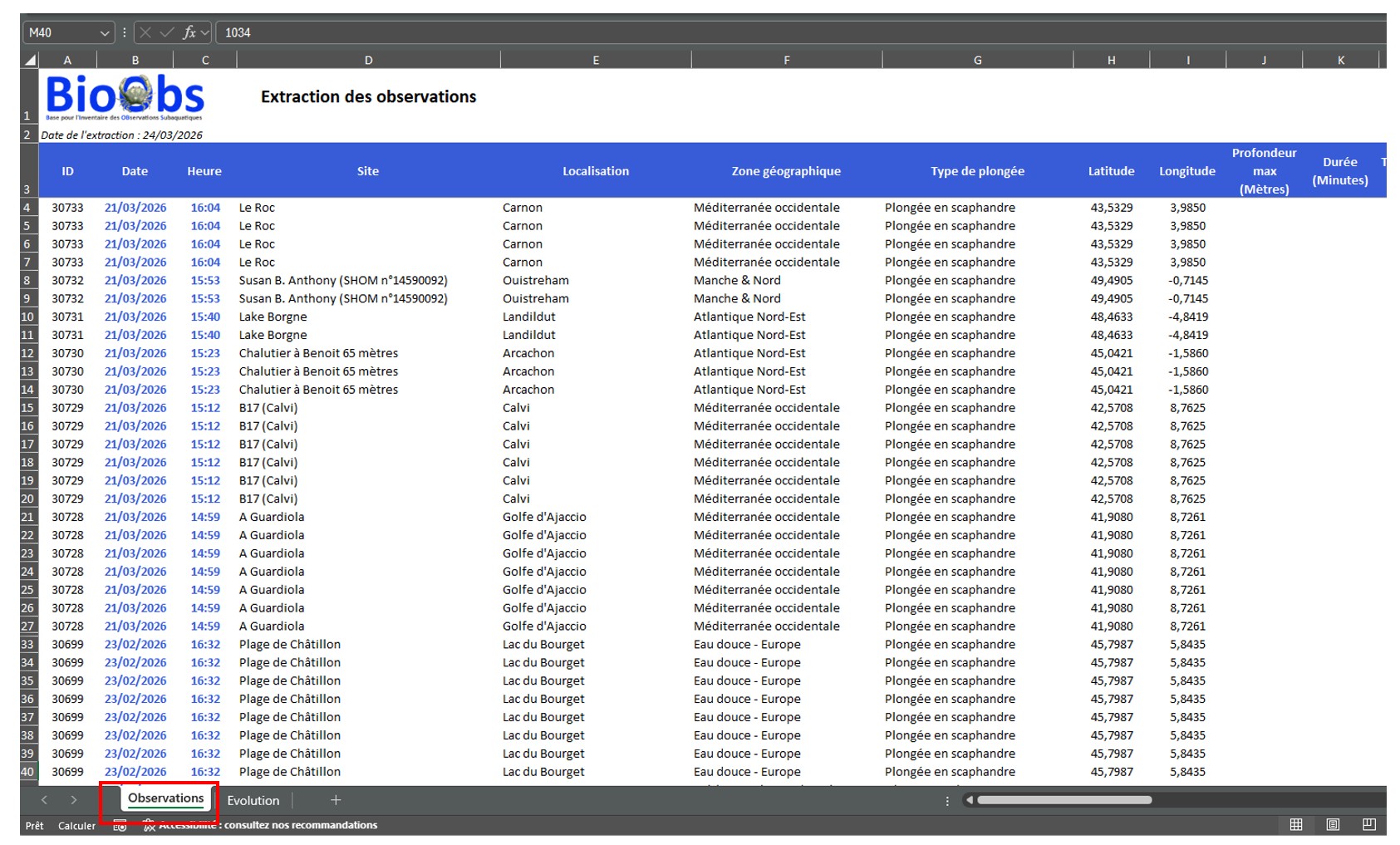1400x845 pixels.
Task: Click the Insert Function fx icon
Action: click(x=189, y=32)
